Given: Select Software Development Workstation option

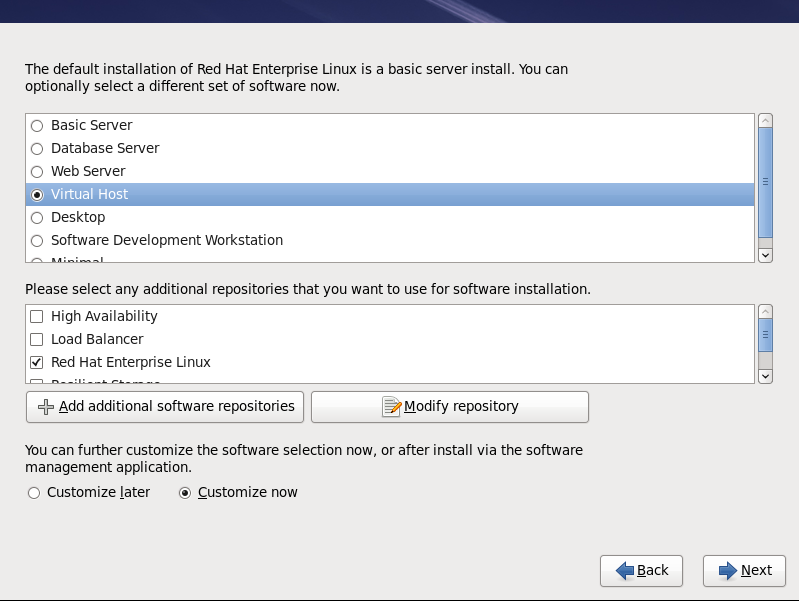Looking at the screenshot, I should [x=37, y=241].
